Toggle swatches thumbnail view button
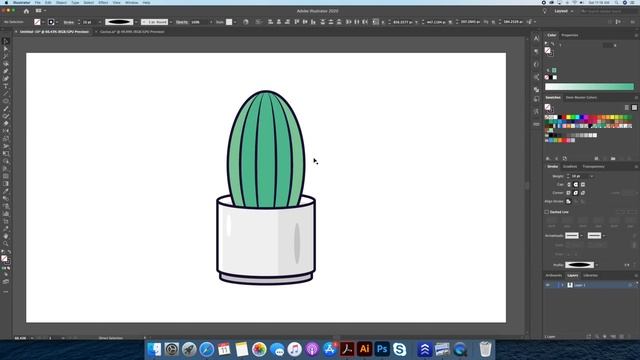 point(634,107)
